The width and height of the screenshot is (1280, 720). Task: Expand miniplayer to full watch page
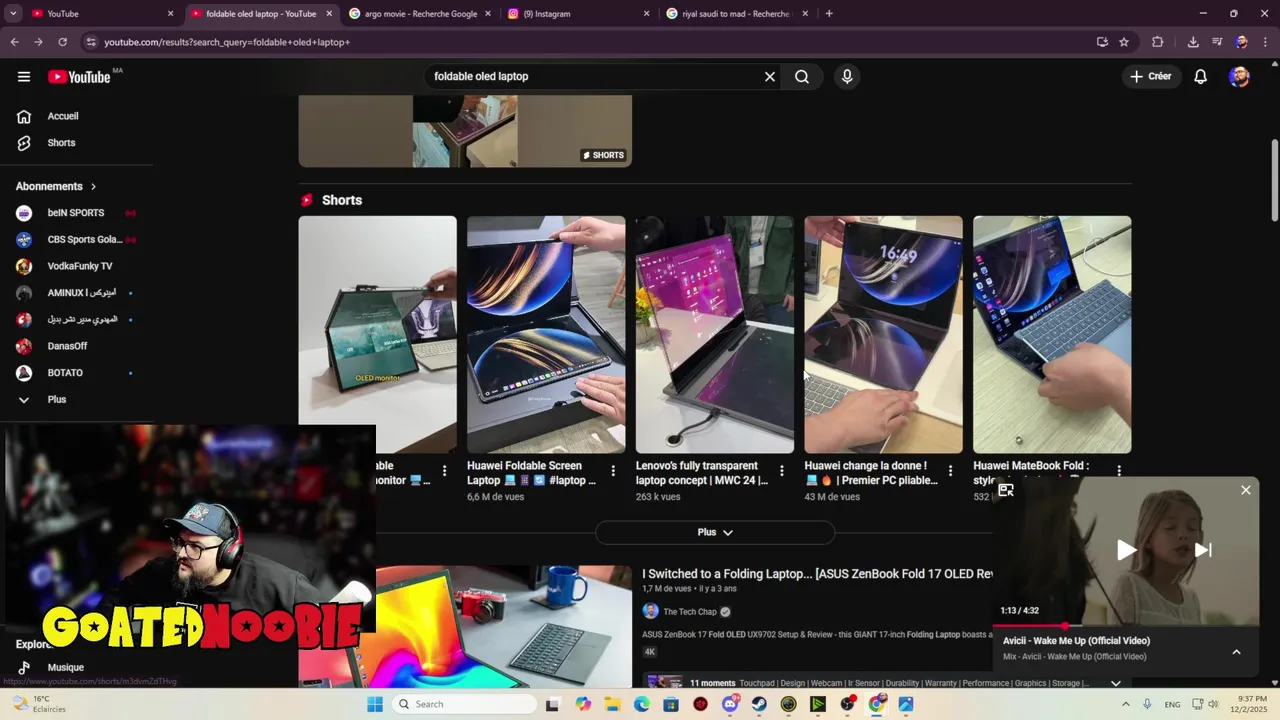pyautogui.click(x=1006, y=490)
